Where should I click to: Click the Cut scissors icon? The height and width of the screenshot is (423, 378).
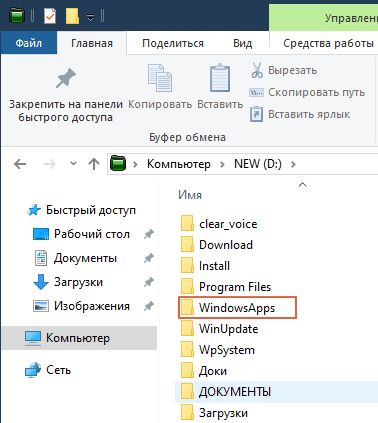[x=257, y=70]
